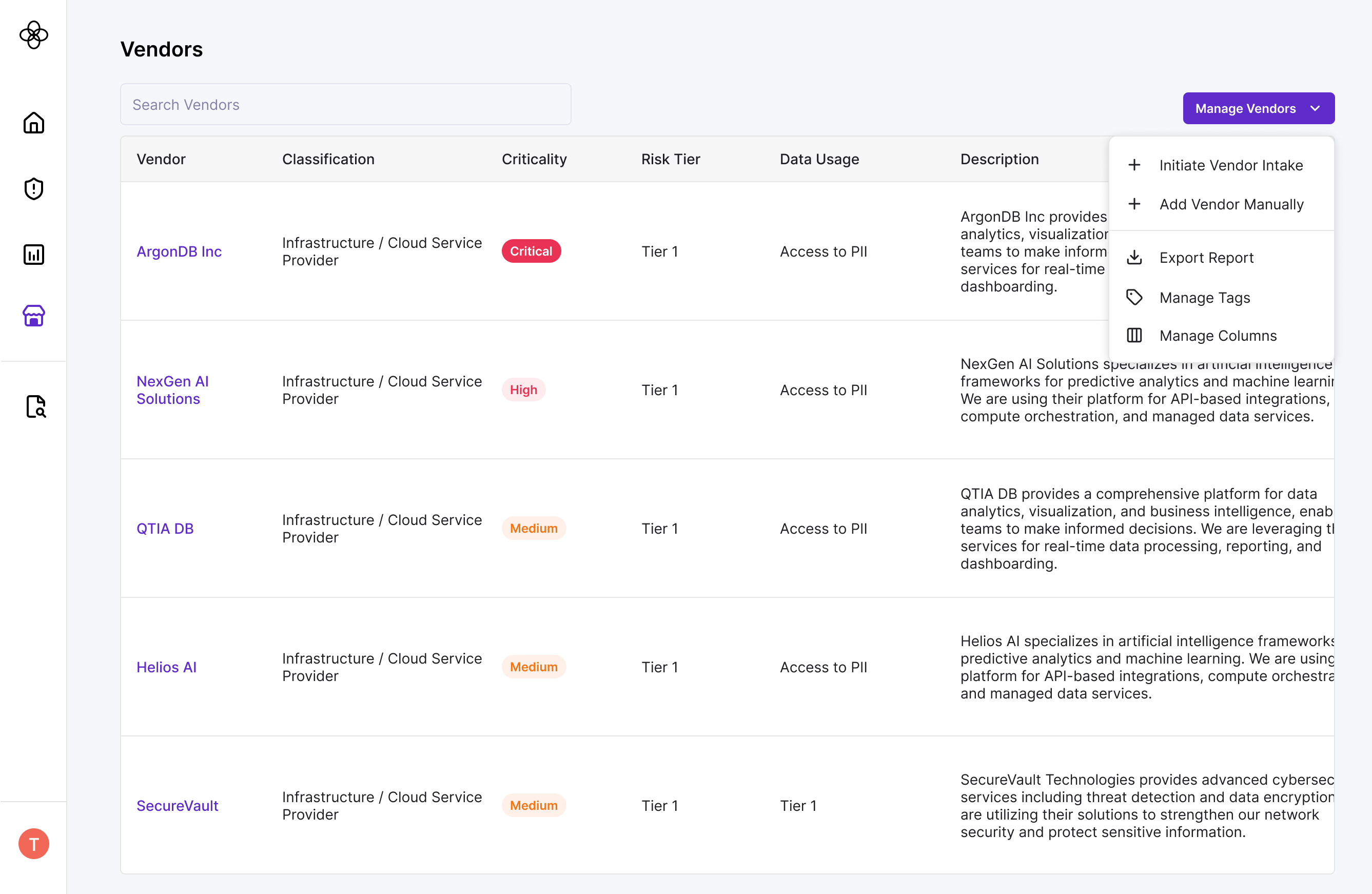Viewport: 1372px width, 894px height.
Task: Open the shield risk section in sidebar
Action: (x=33, y=189)
